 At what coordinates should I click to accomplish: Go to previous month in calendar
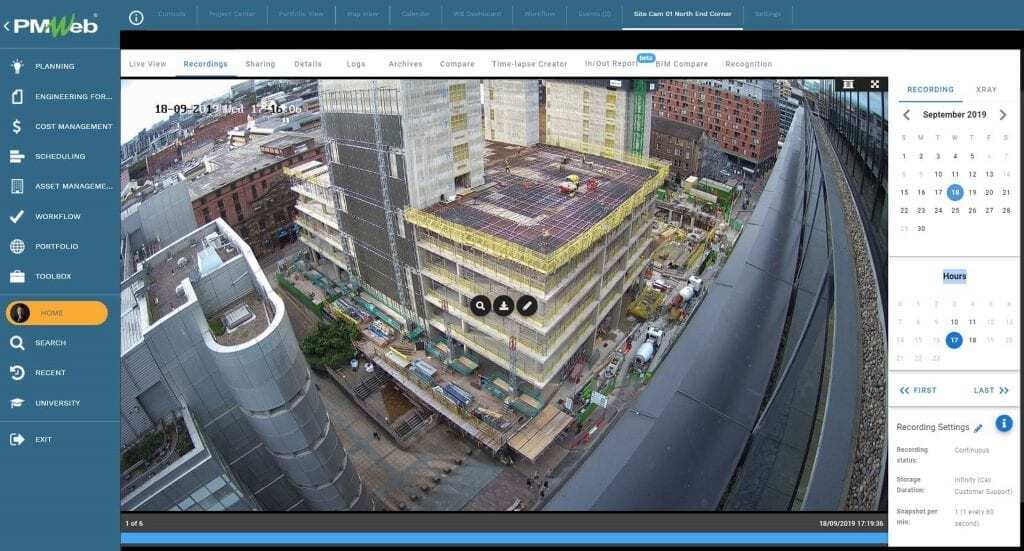[x=907, y=115]
